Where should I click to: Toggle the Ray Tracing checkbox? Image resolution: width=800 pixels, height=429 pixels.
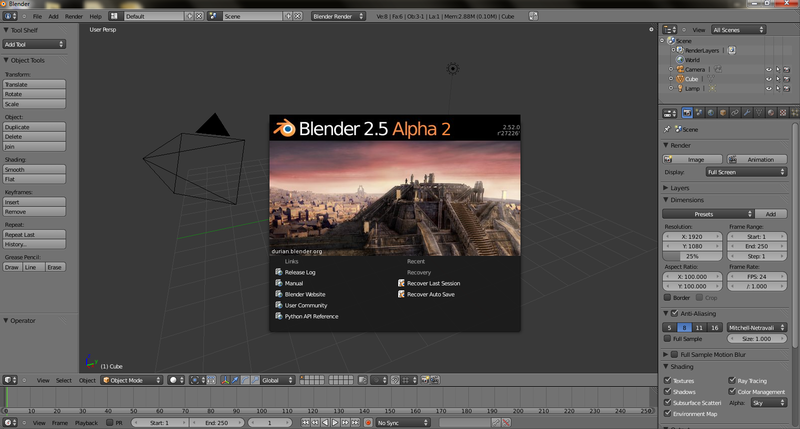(x=732, y=380)
